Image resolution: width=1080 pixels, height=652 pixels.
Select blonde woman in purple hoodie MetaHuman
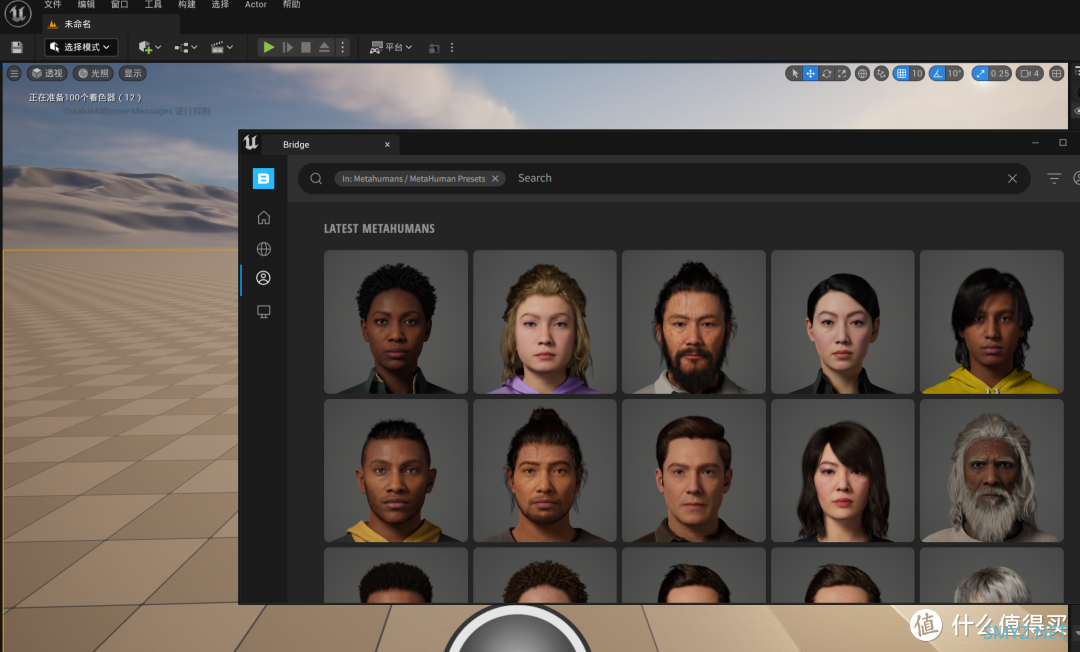545,322
